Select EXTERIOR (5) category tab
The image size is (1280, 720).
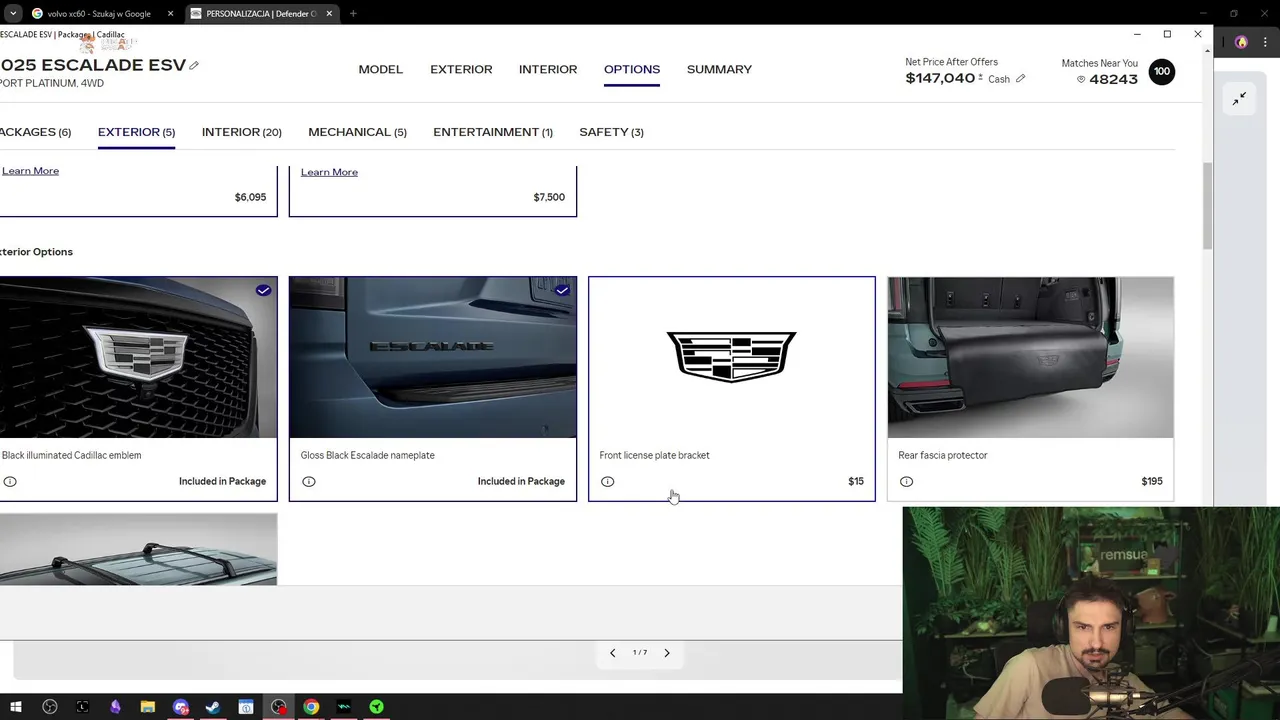point(136,132)
